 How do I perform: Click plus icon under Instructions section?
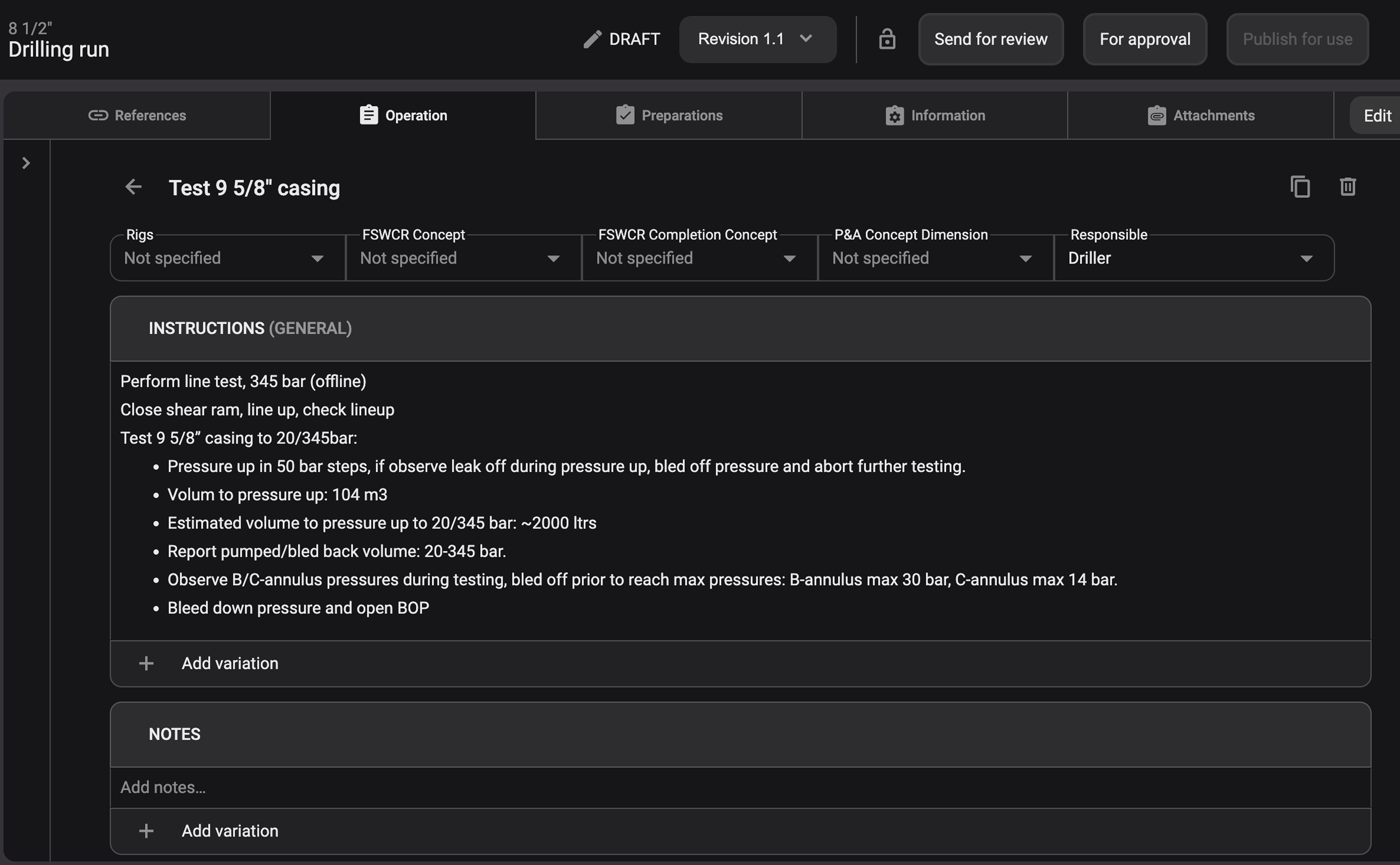pos(146,663)
